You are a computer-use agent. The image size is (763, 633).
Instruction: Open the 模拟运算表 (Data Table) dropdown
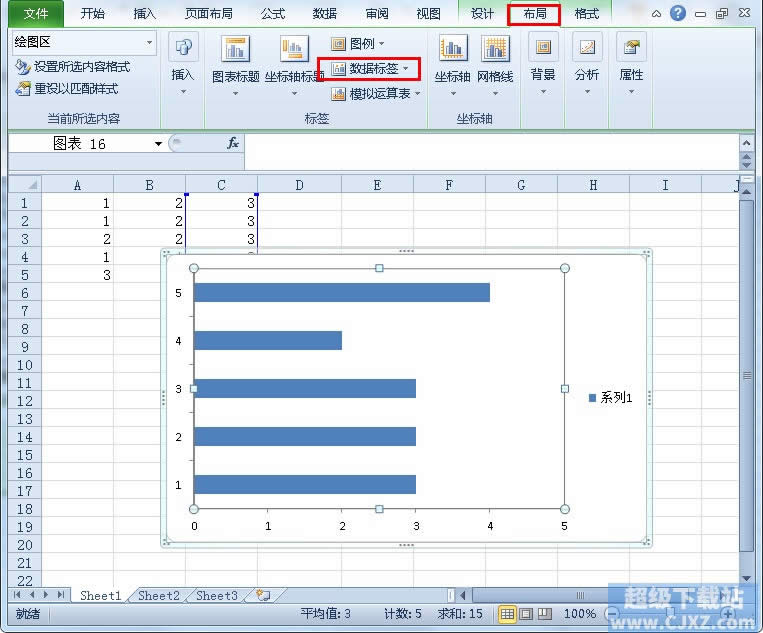point(376,93)
